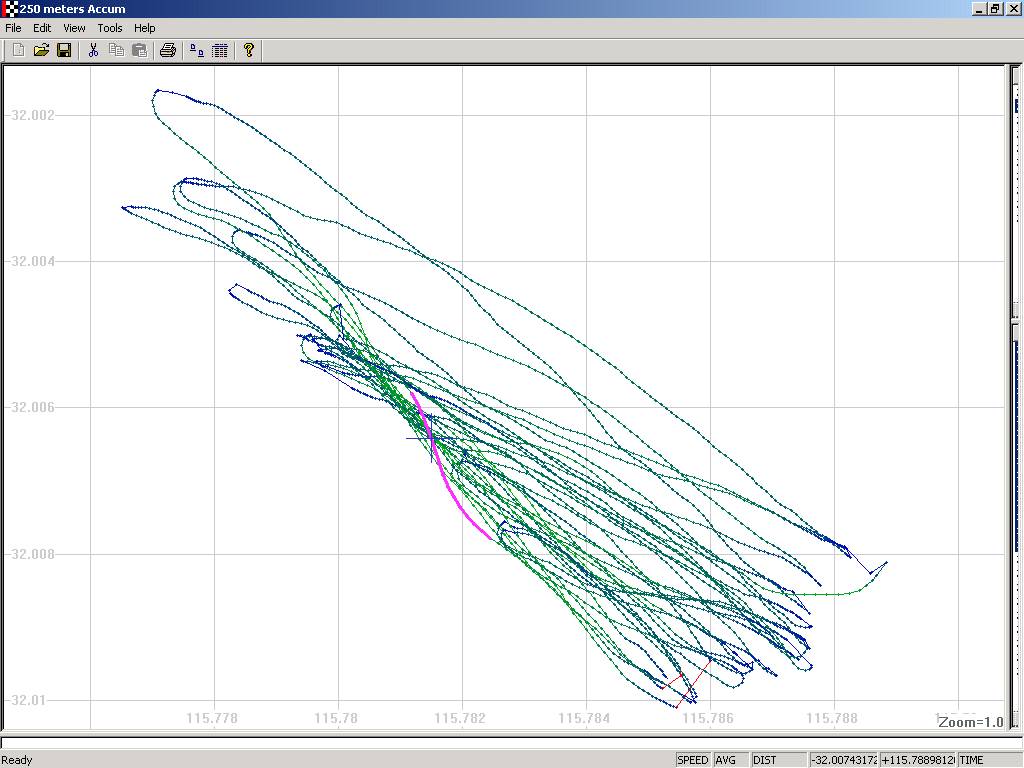Click the two-marker toolbar icon beside Print
Image resolution: width=1024 pixels, height=768 pixels.
pos(197,50)
